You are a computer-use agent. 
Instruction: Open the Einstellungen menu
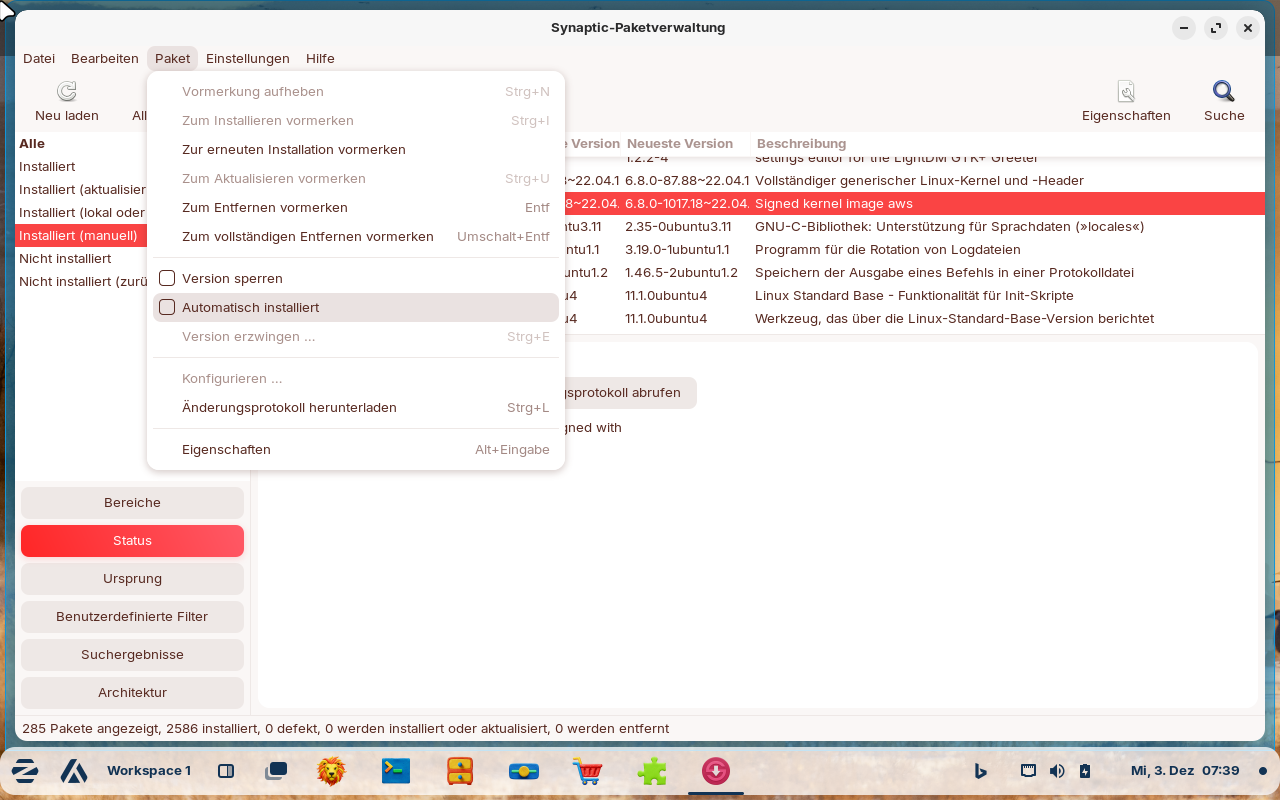coord(247,59)
